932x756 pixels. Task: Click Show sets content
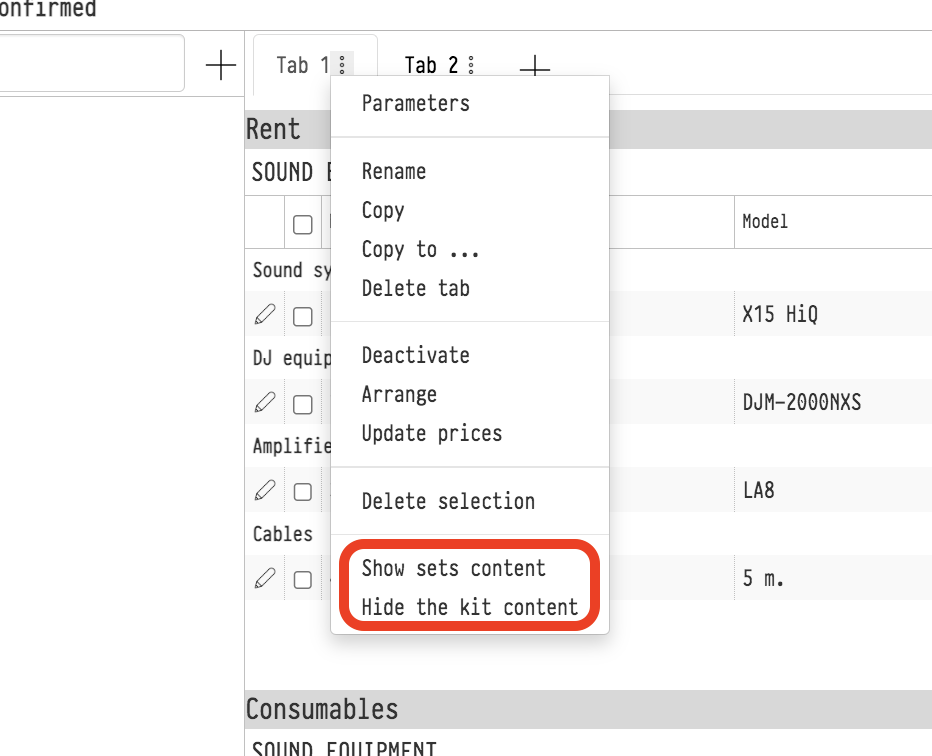(453, 568)
